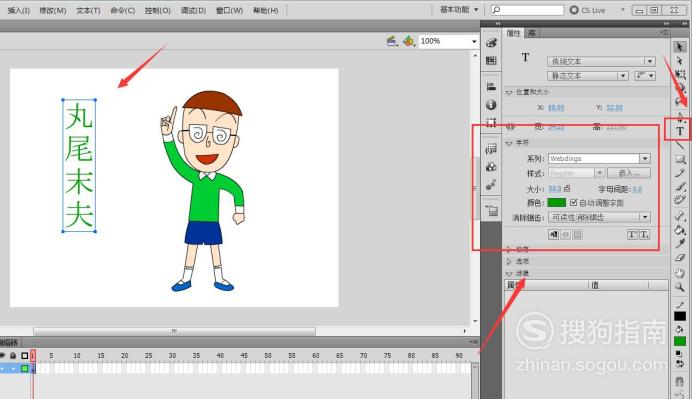The height and width of the screenshot is (399, 692).
Task: Select the Eraser tool
Action: pyautogui.click(x=680, y=258)
